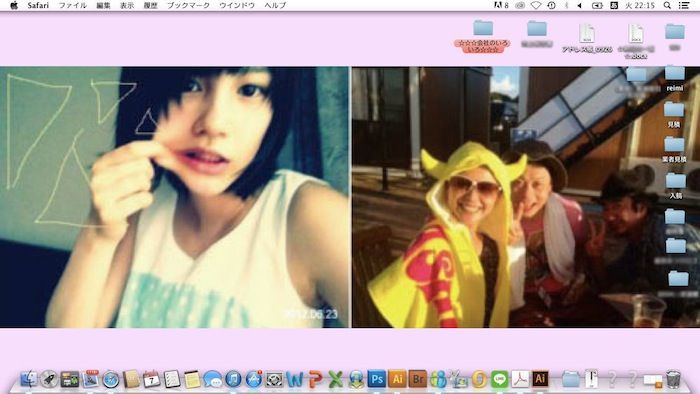The width and height of the screenshot is (700, 394).
Task: Launch Adobe Bridge from the Dock
Action: (418, 379)
